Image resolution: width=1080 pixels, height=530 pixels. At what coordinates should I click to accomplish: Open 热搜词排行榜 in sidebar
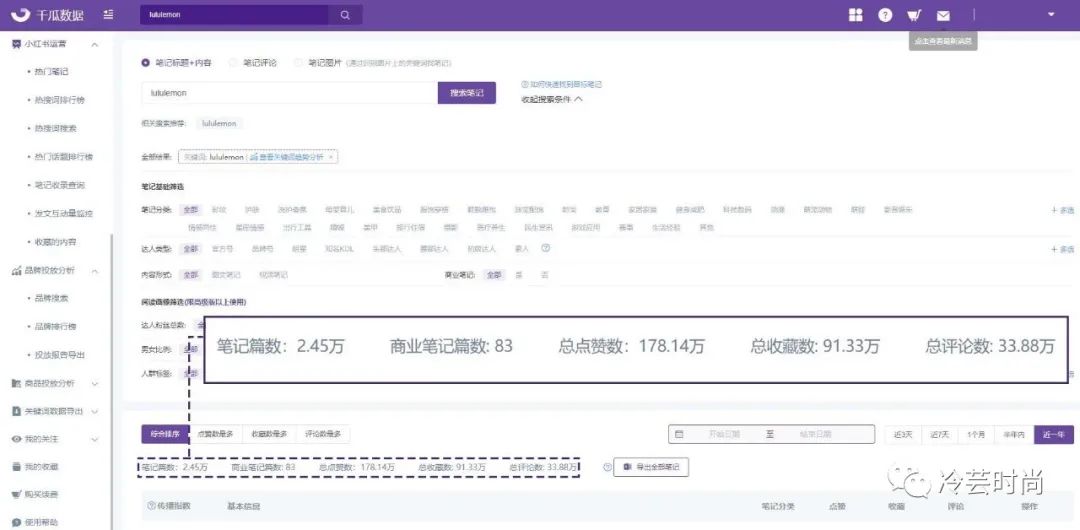click(59, 100)
